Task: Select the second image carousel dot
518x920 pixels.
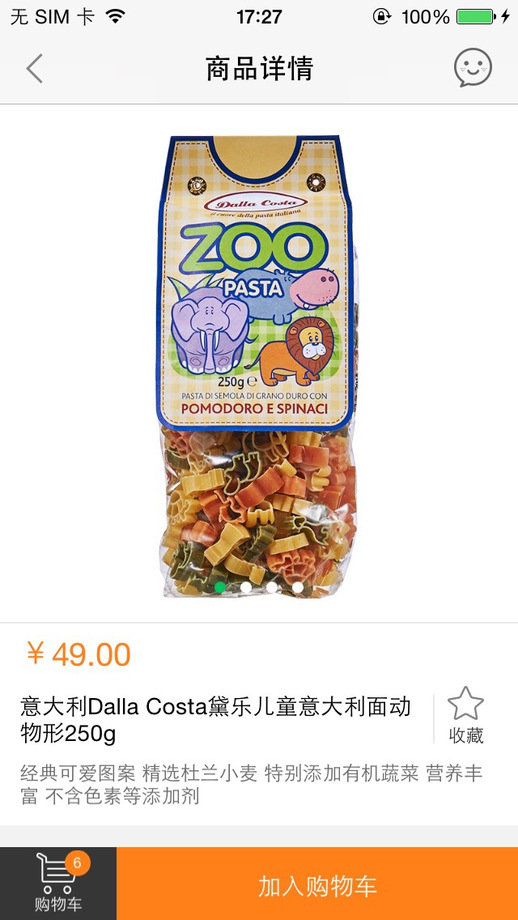Action: pyautogui.click(x=246, y=587)
